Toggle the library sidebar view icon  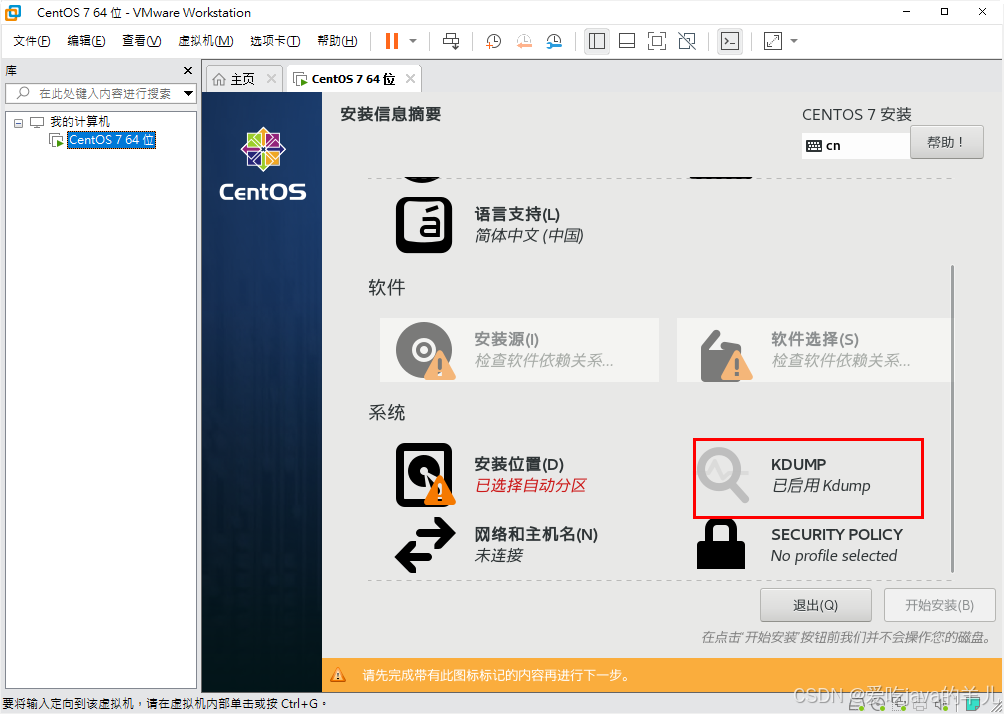pyautogui.click(x=597, y=41)
